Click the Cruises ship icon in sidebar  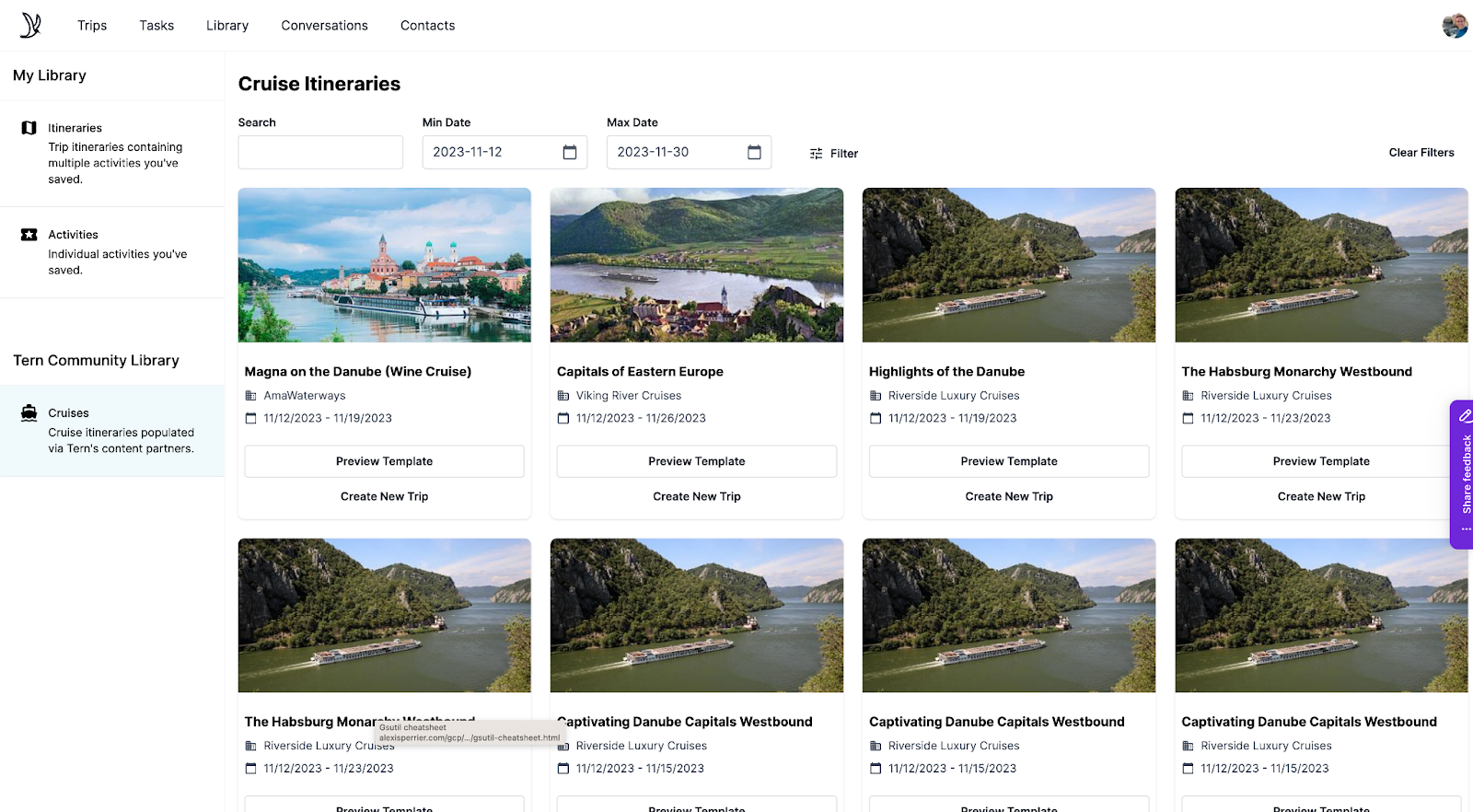[x=29, y=412]
